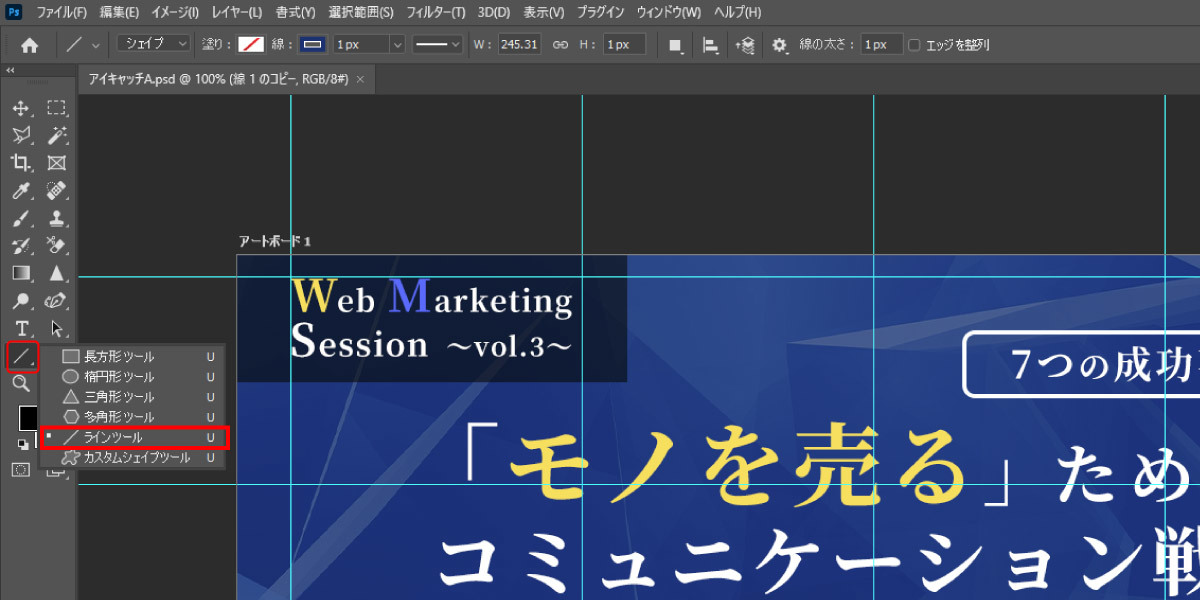Open the 3D(D) menu
Image resolution: width=1200 pixels, height=600 pixels.
(494, 13)
